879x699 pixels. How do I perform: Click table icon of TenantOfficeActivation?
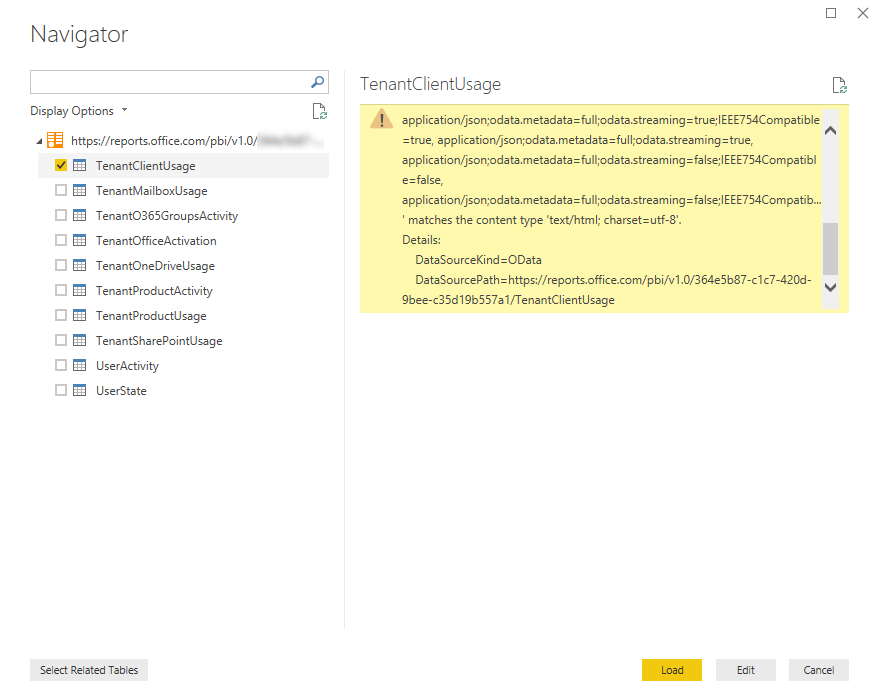80,240
